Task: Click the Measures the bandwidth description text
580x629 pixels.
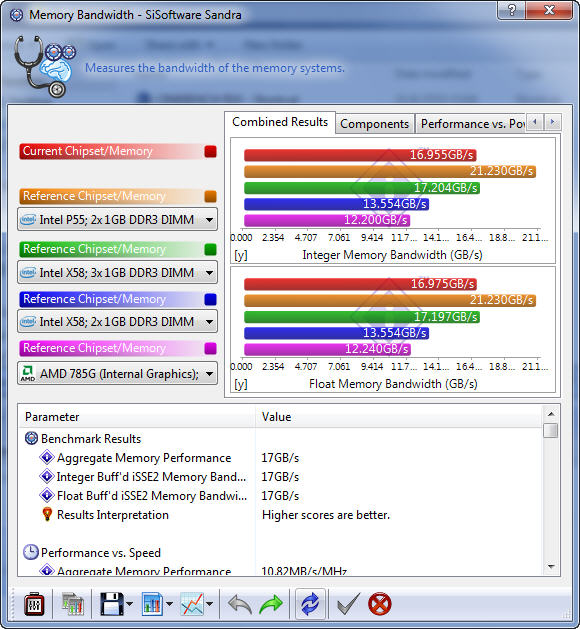Action: point(215,68)
